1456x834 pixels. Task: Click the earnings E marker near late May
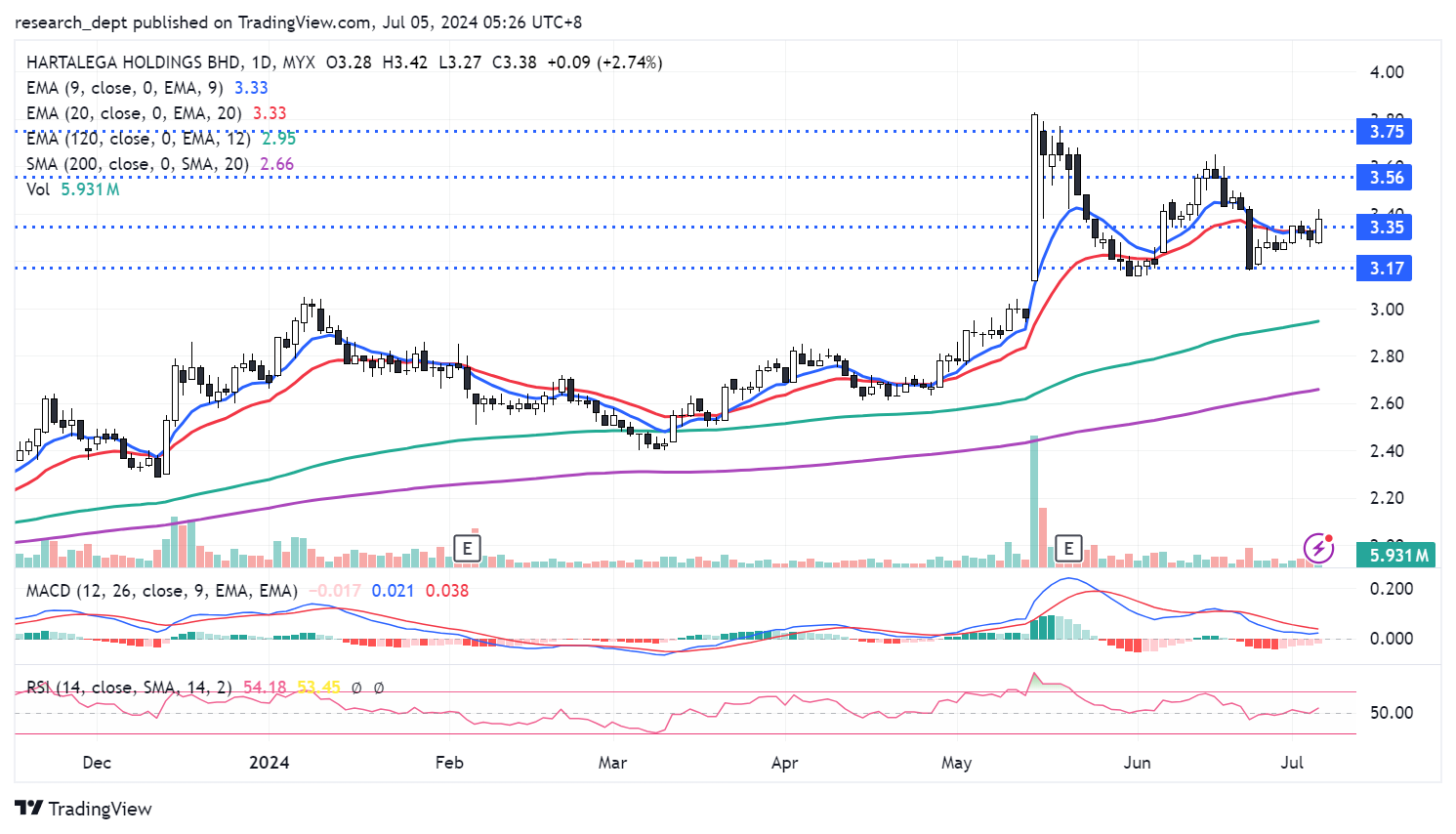click(x=1069, y=549)
